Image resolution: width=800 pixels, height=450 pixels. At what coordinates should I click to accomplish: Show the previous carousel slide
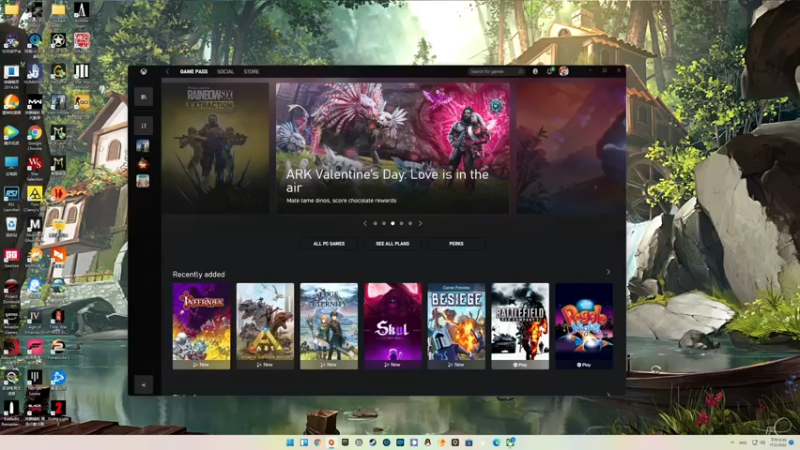pyautogui.click(x=365, y=223)
